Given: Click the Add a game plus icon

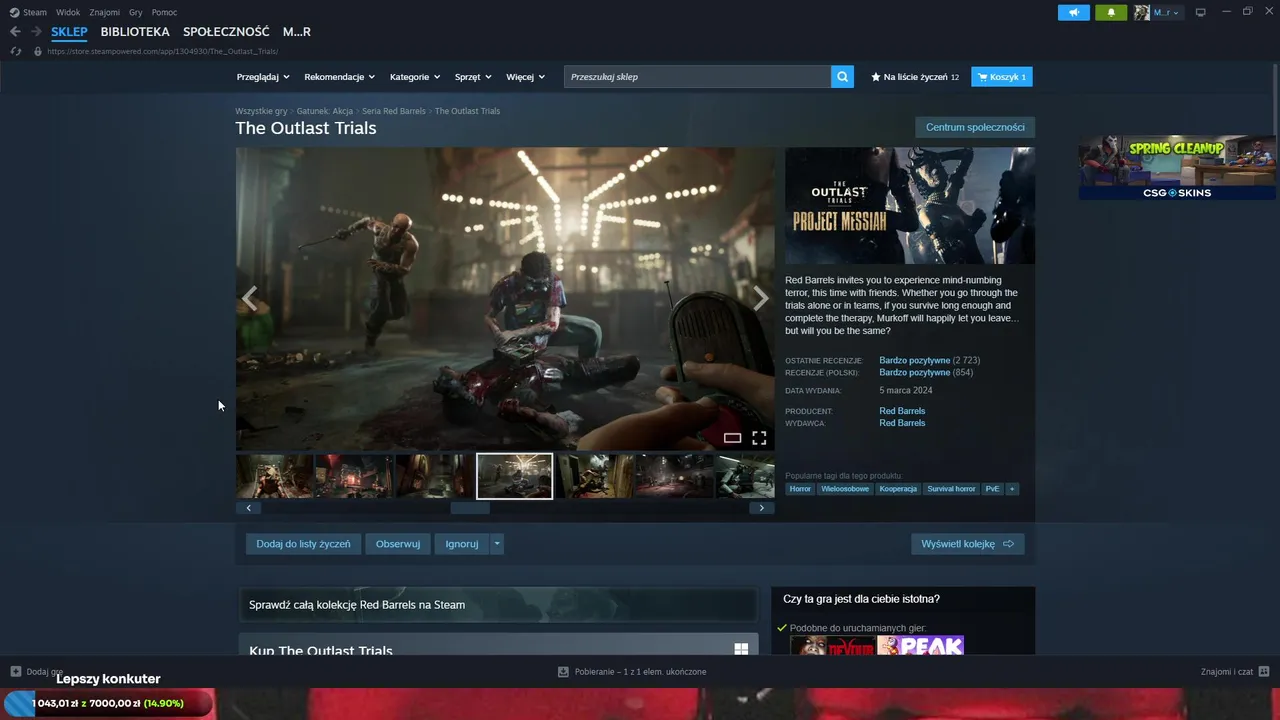Looking at the screenshot, I should coord(16,671).
